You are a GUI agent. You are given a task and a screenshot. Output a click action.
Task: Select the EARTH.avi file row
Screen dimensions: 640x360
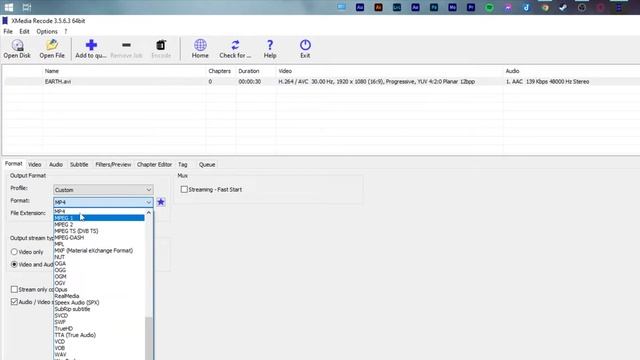coord(322,82)
